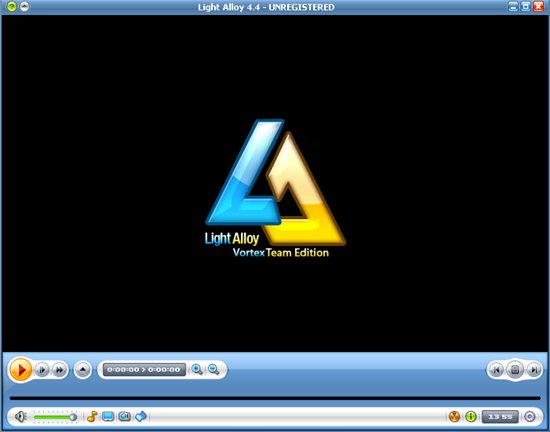
Task: Click the orange radiation-style icon
Action: pos(454,417)
